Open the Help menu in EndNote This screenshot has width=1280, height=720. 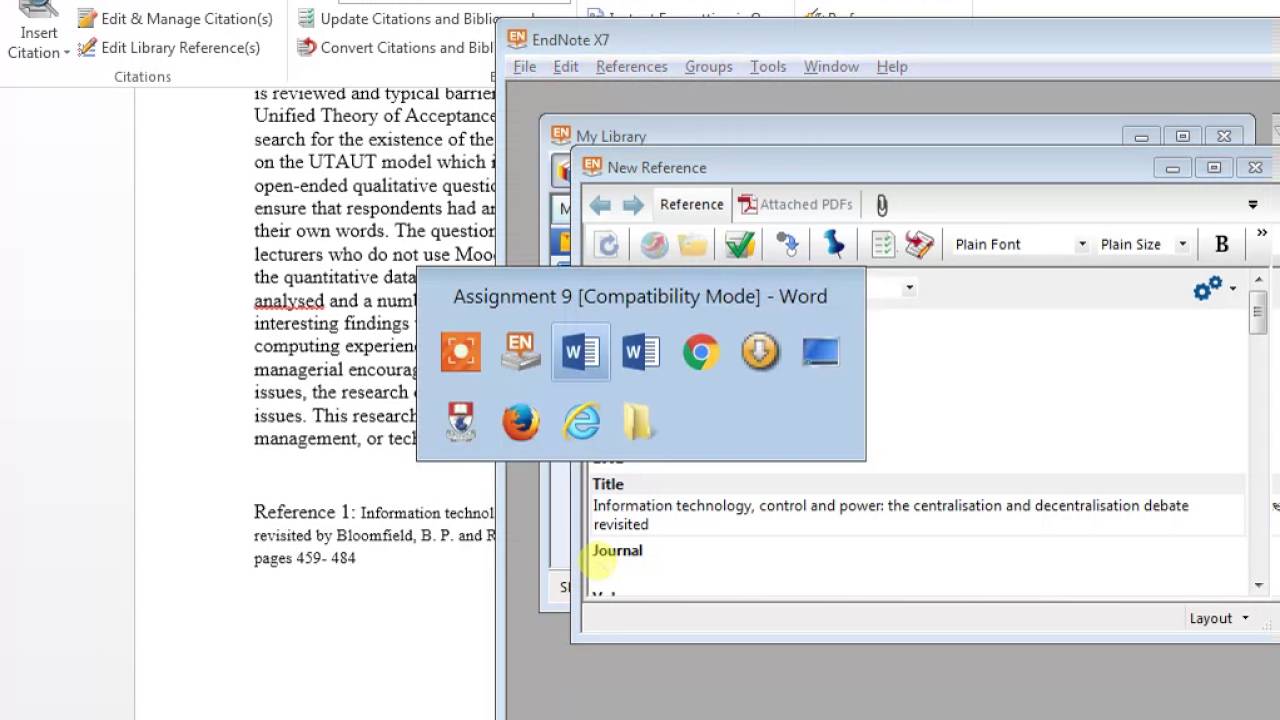pyautogui.click(x=891, y=66)
